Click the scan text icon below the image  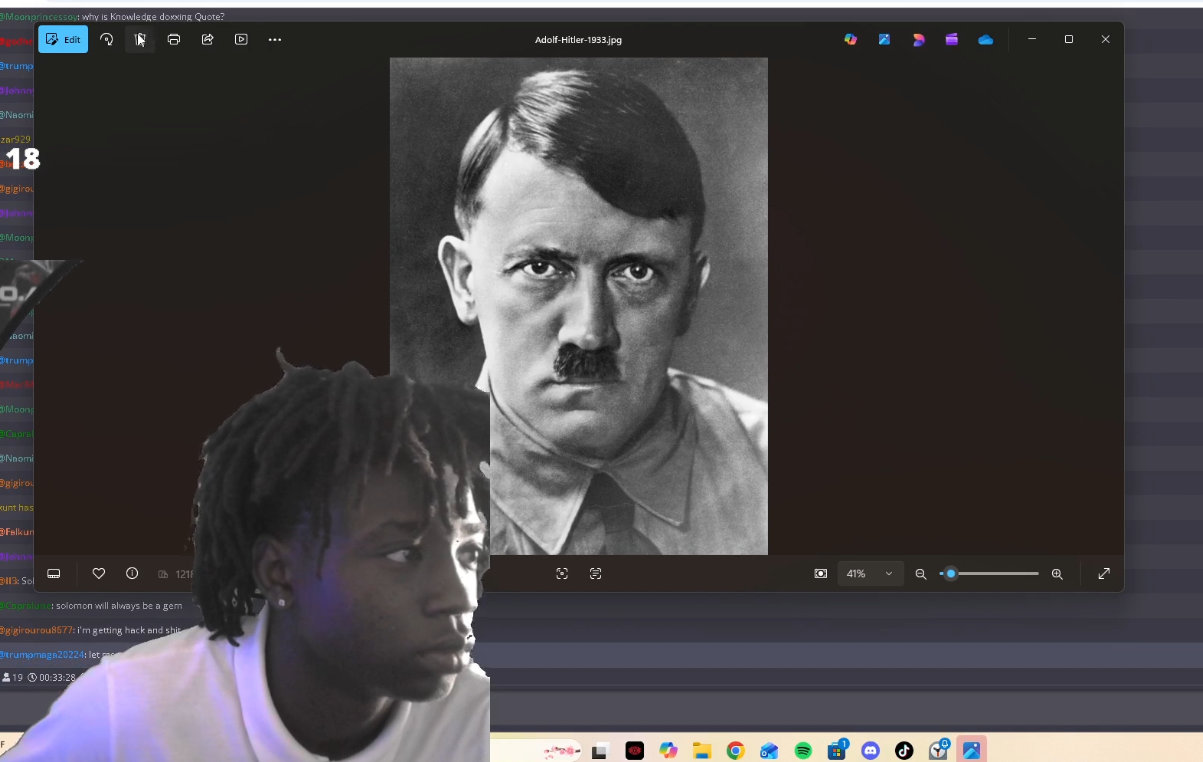click(x=596, y=573)
